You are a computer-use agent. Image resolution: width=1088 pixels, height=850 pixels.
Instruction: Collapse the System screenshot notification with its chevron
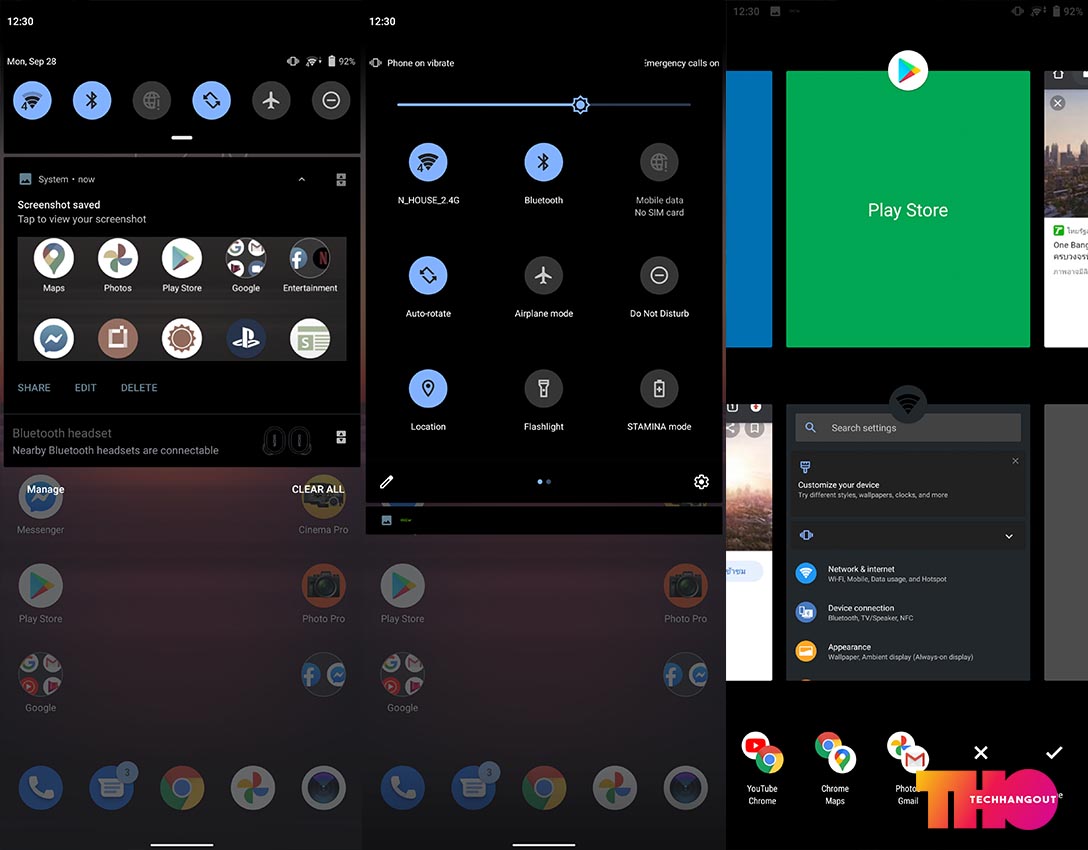[x=302, y=179]
